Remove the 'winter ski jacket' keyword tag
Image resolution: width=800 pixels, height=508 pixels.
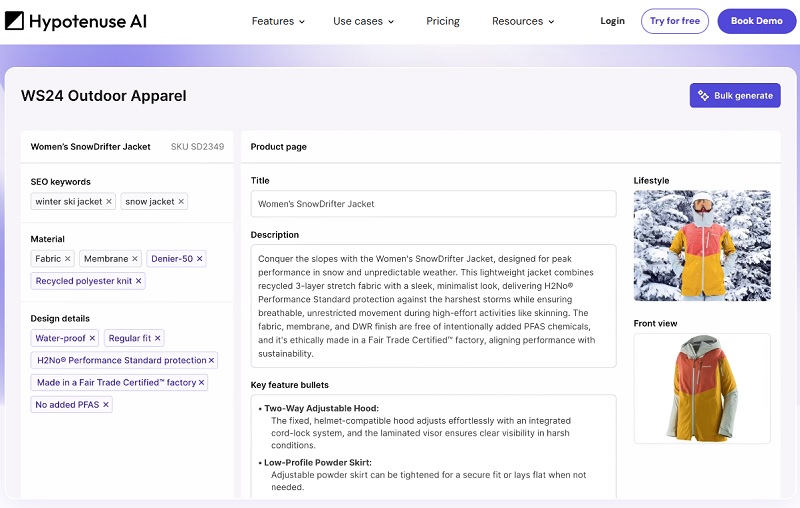pos(109,202)
